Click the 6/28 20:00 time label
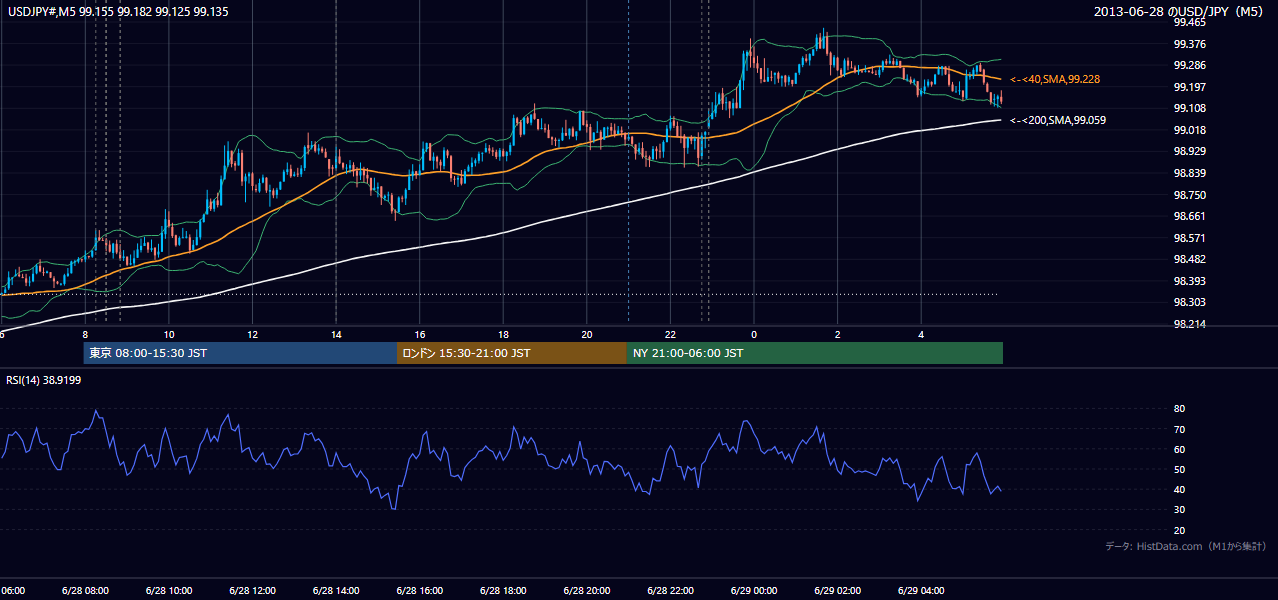The image size is (1278, 600). (586, 591)
